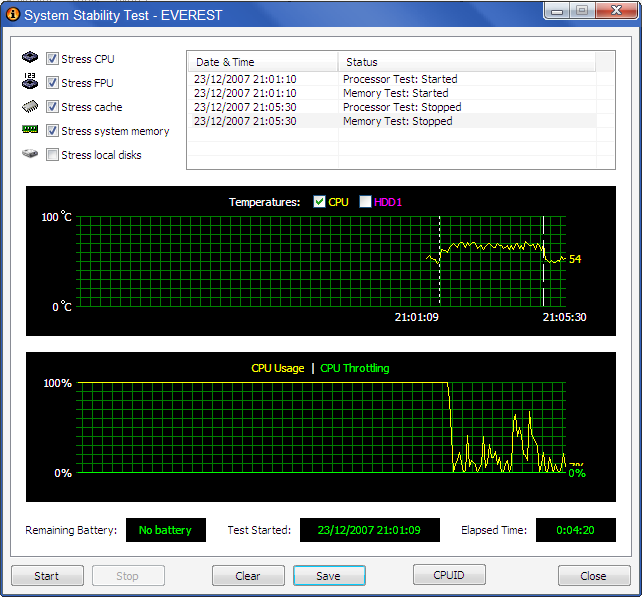Click the CPU Throttling graph label
This screenshot has height=597, width=642.
tap(355, 368)
